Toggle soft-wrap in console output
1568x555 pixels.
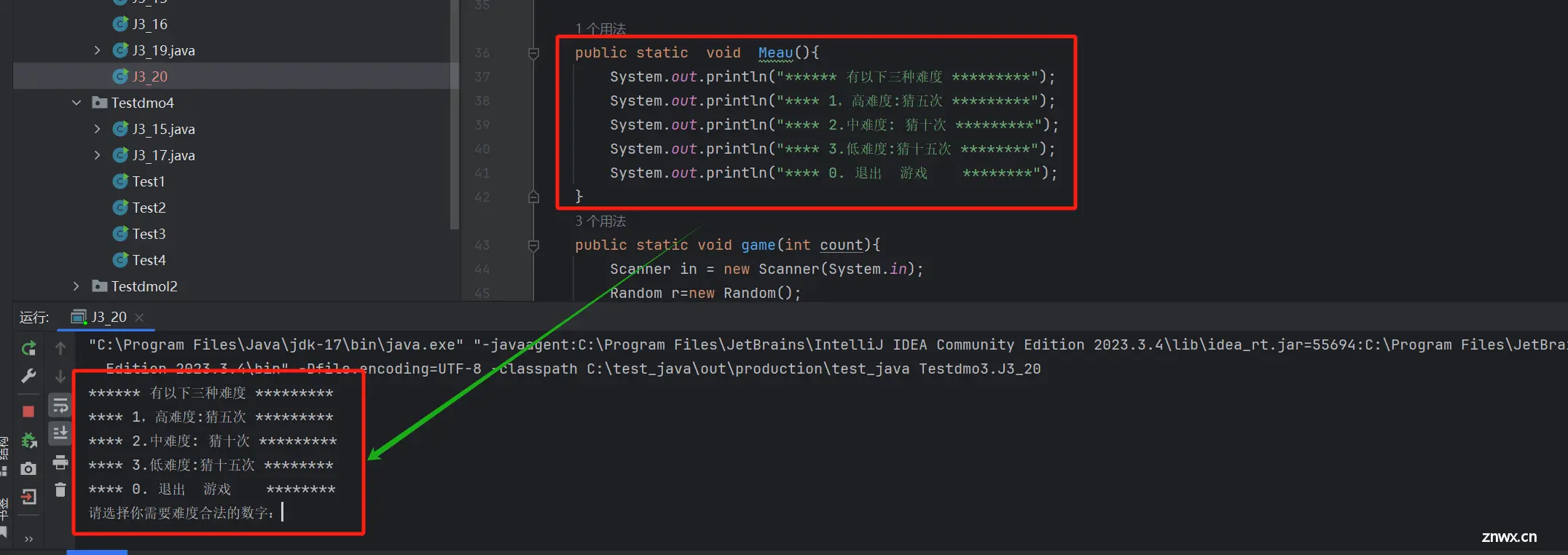point(60,405)
